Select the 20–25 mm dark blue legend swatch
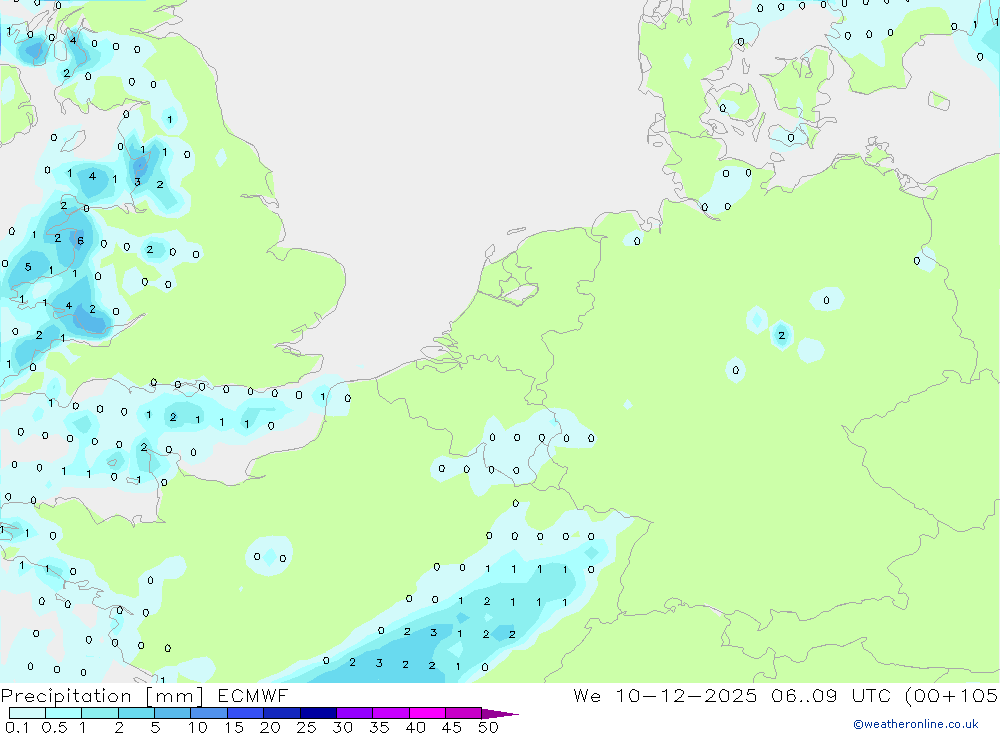1000x733 pixels. 282,713
